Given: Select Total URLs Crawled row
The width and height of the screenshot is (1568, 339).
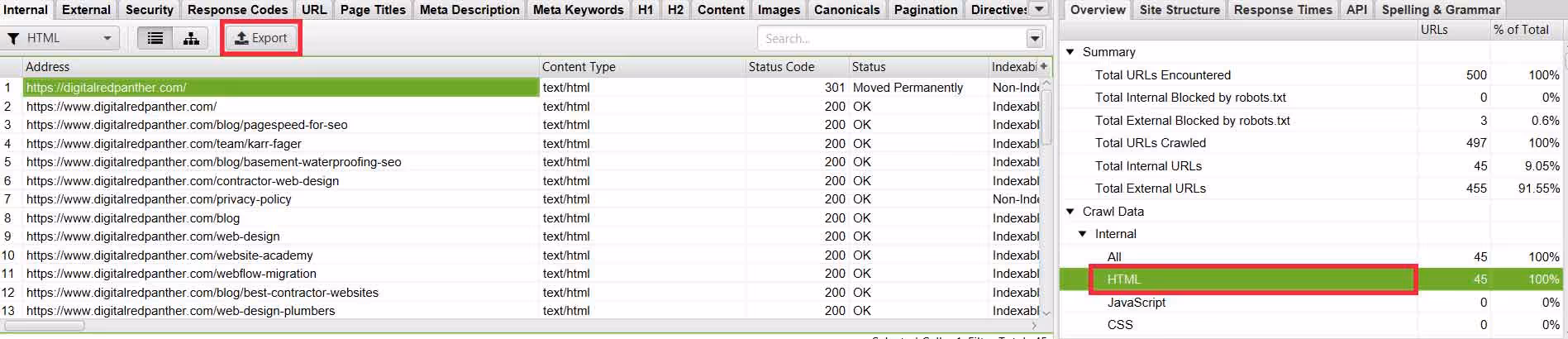Looking at the screenshot, I should point(1311,142).
